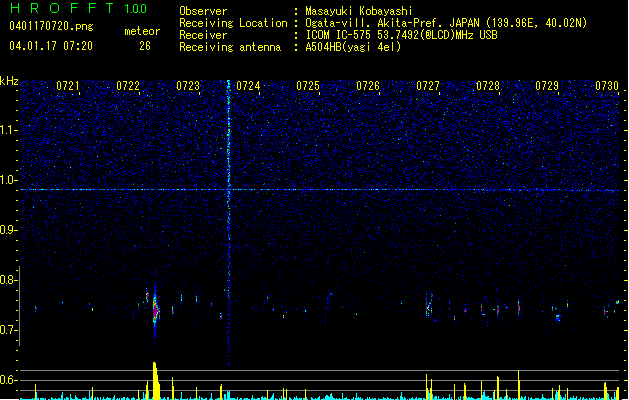
Task: Click the 0.8 kHz axis label
Action: point(8,280)
